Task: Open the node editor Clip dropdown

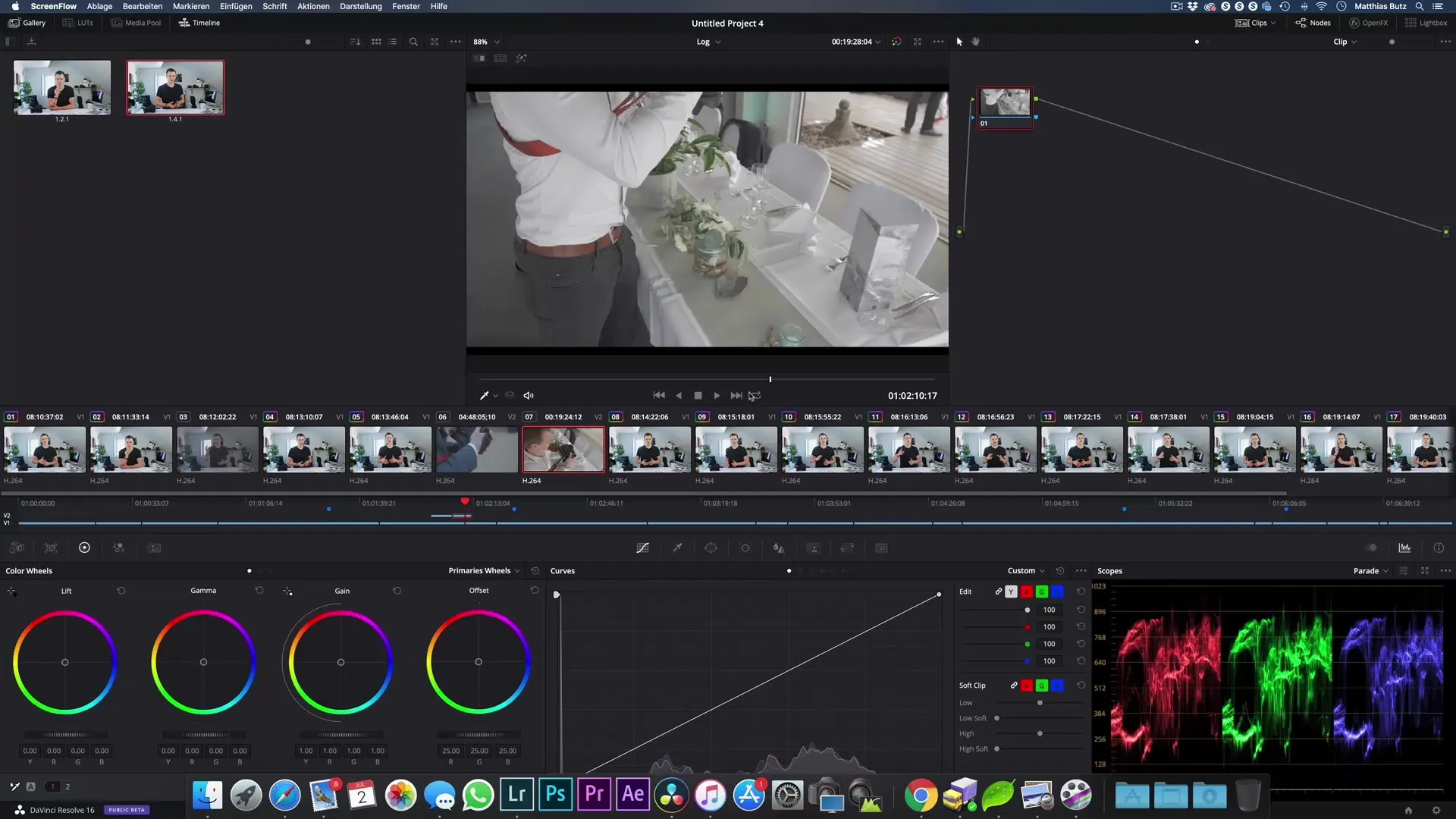Action: [1345, 42]
